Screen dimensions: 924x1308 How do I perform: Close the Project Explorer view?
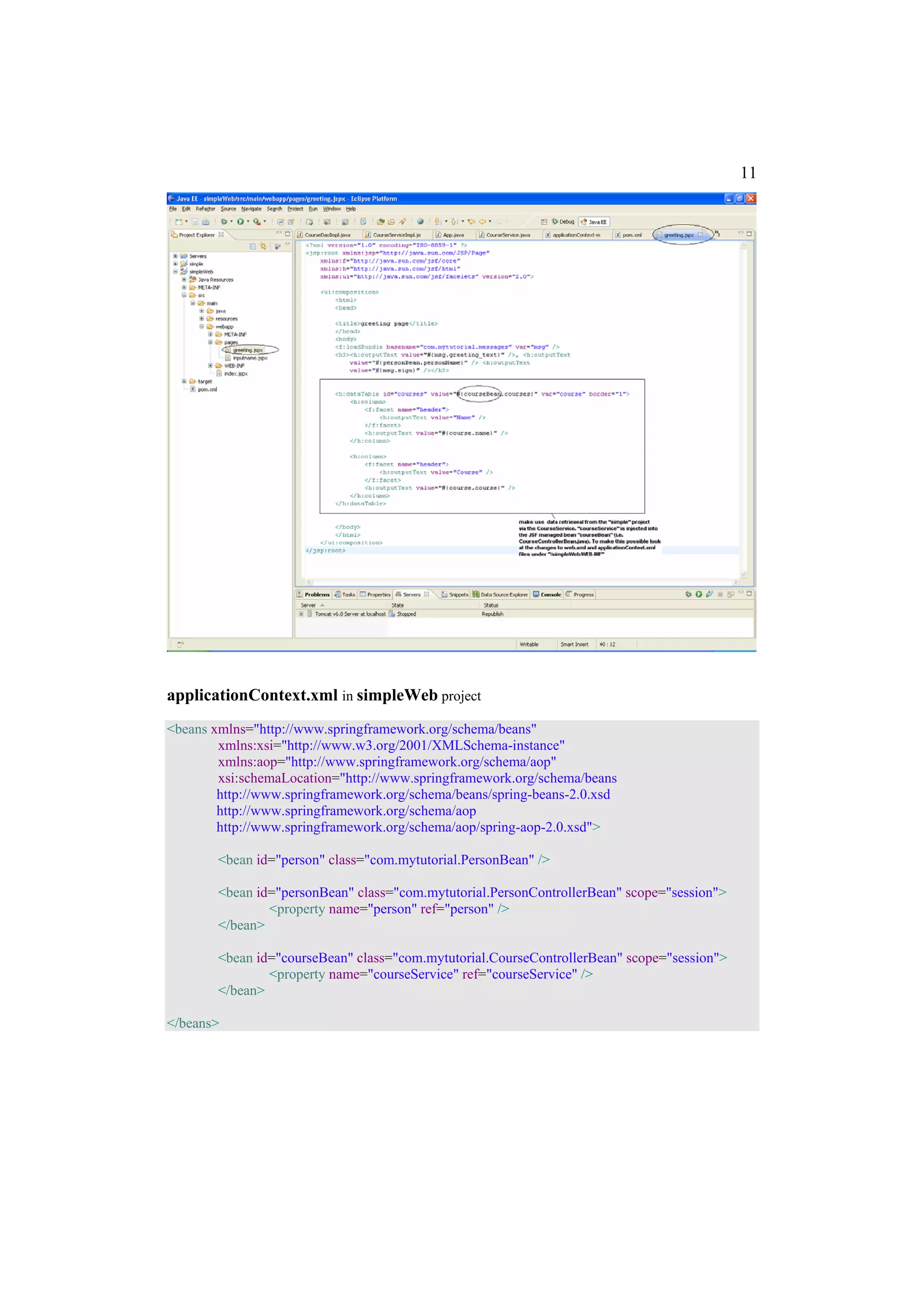(221, 234)
